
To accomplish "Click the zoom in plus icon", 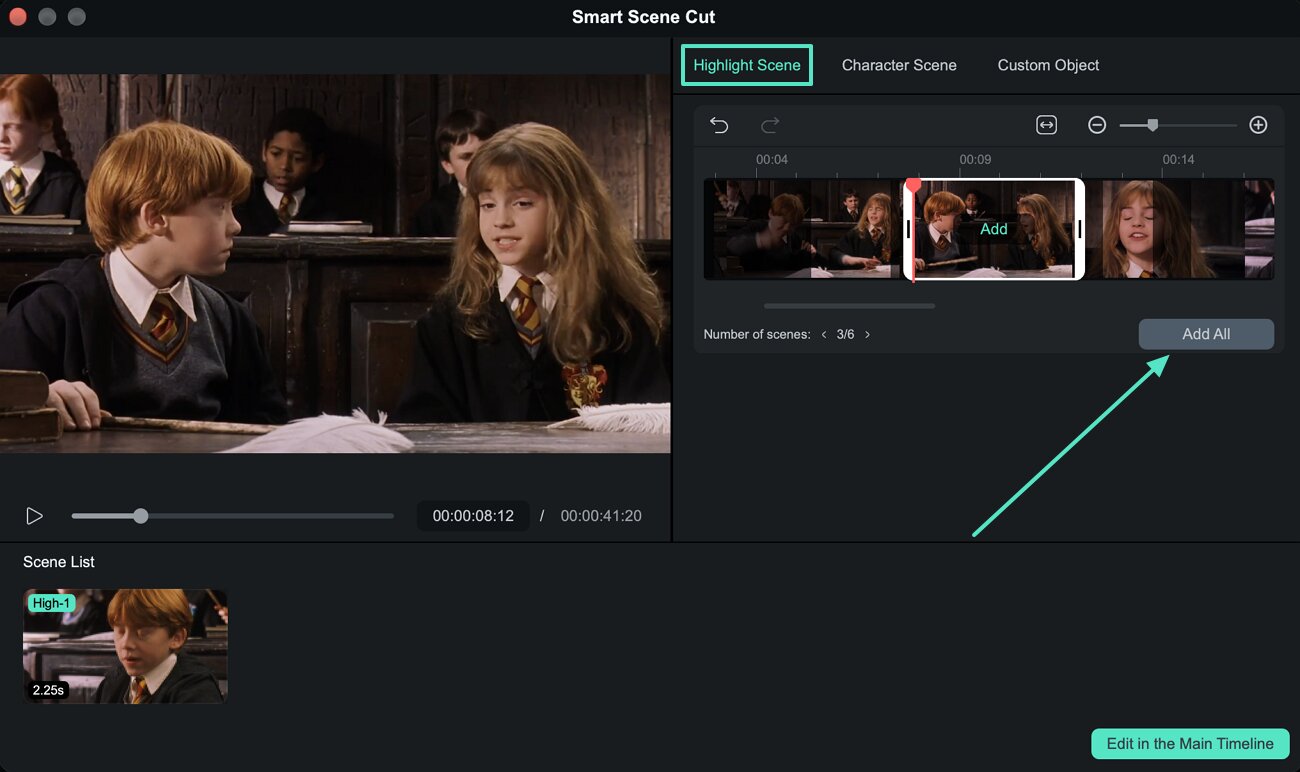I will (1258, 125).
